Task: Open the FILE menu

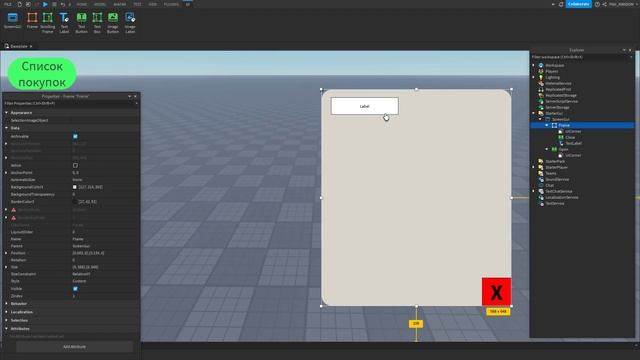Action: [x=8, y=4]
